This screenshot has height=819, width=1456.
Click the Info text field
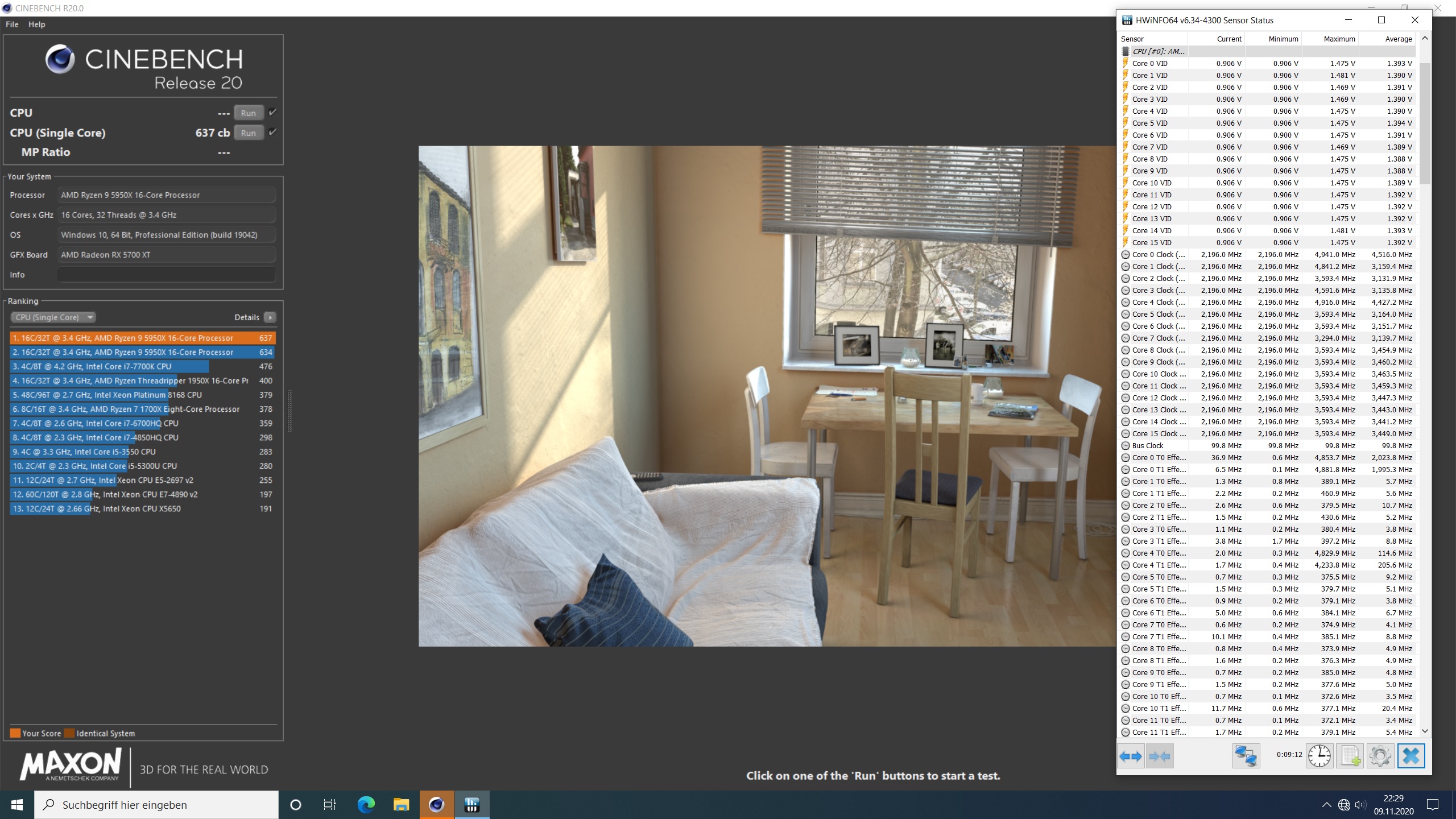tap(166, 275)
